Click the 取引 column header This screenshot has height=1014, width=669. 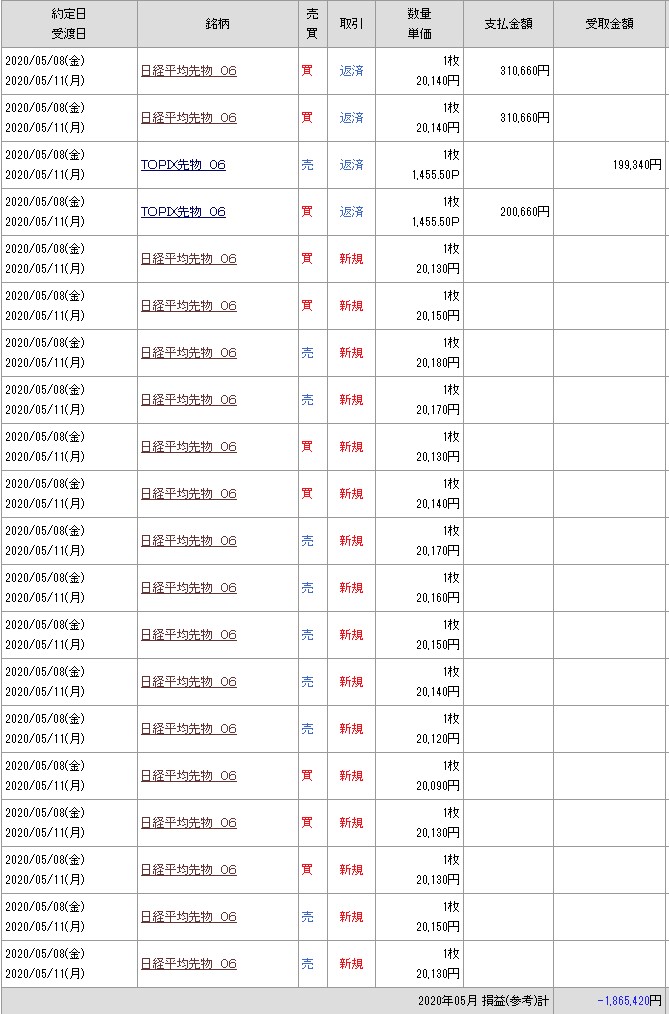click(351, 24)
